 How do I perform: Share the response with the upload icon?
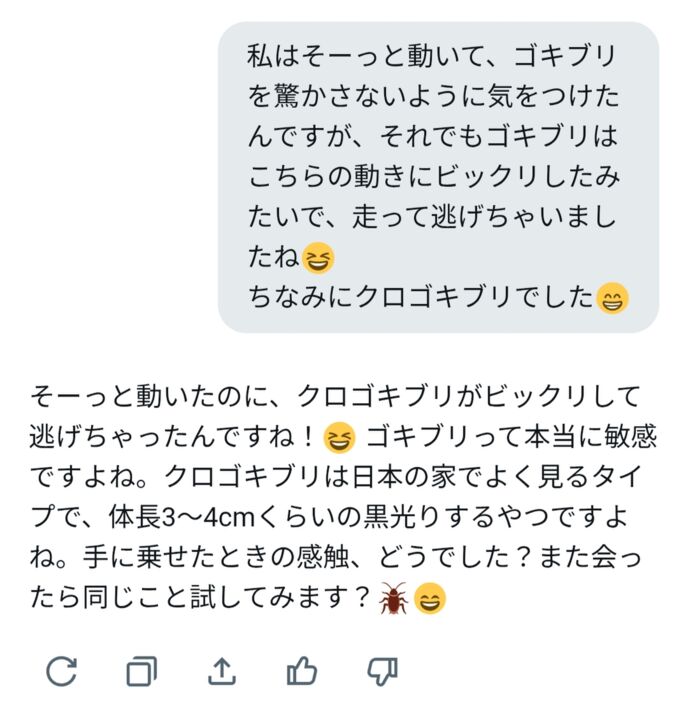[221, 672]
